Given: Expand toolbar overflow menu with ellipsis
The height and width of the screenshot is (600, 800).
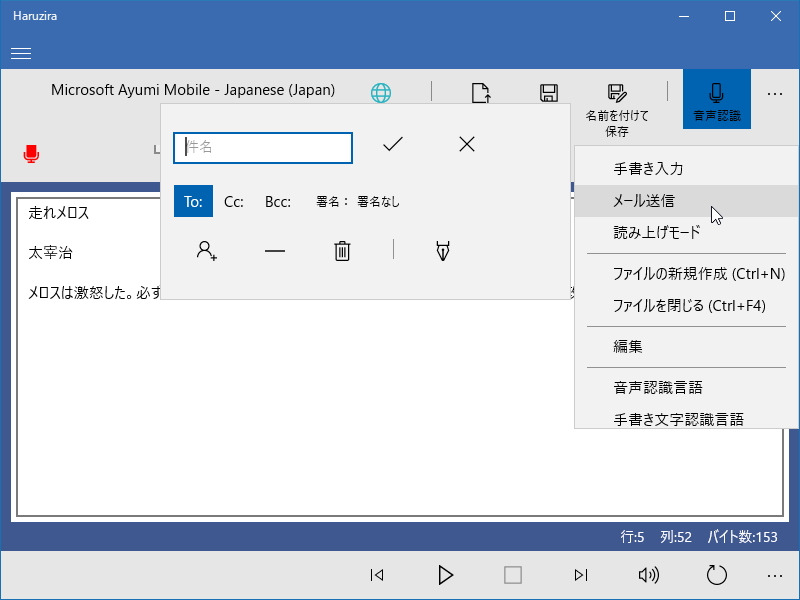Looking at the screenshot, I should point(774,93).
